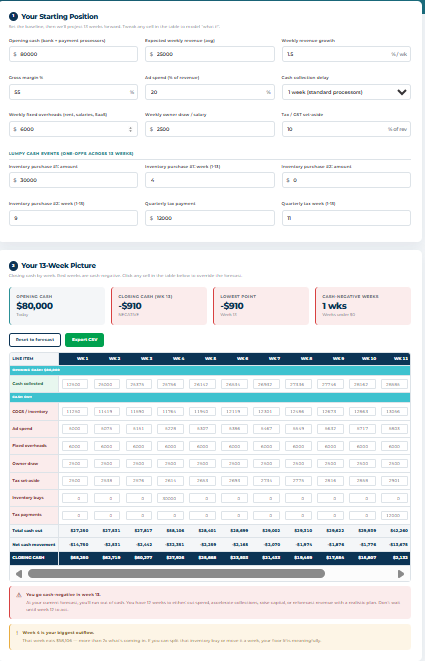Edit Ad spend cell for WK 1

point(75,428)
